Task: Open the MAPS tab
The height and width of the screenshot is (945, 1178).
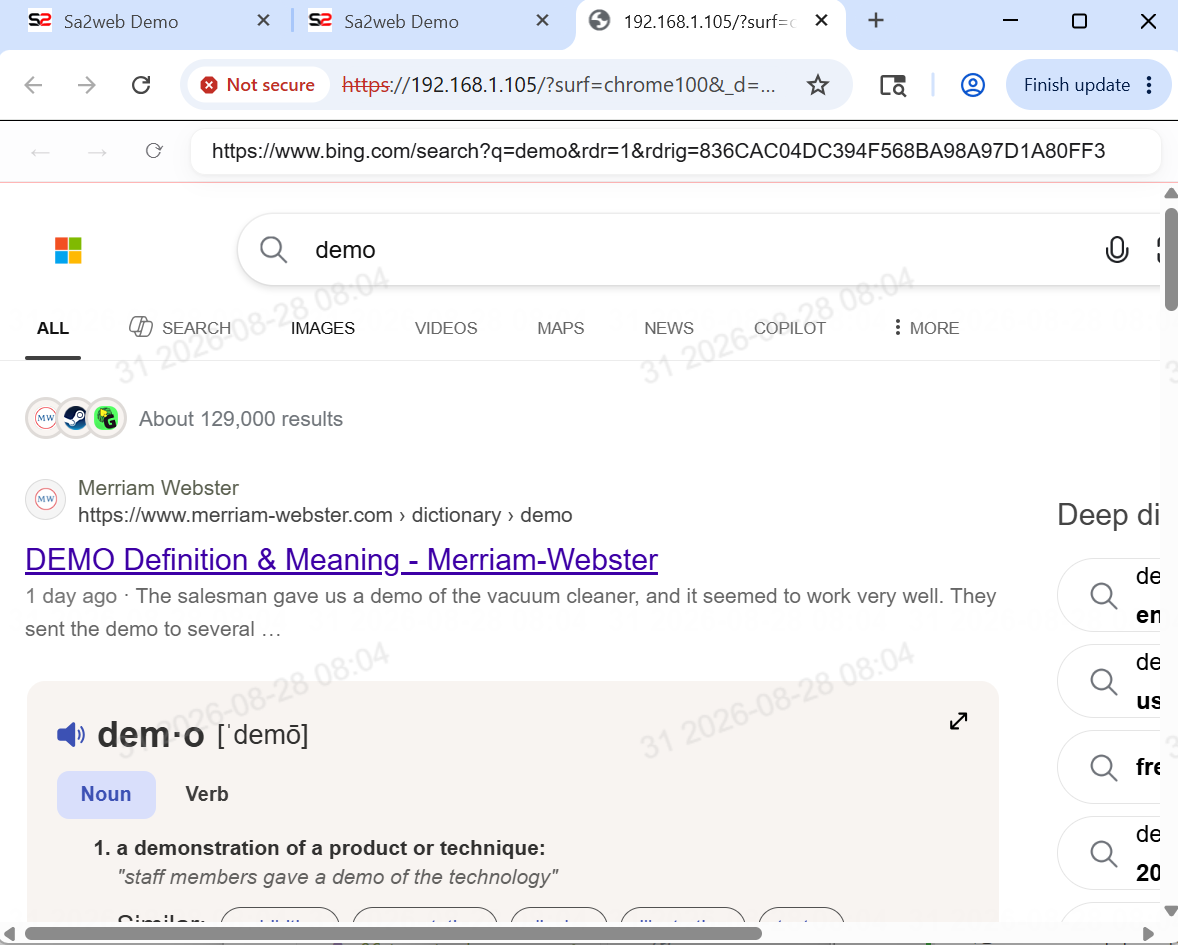Action: 560,328
